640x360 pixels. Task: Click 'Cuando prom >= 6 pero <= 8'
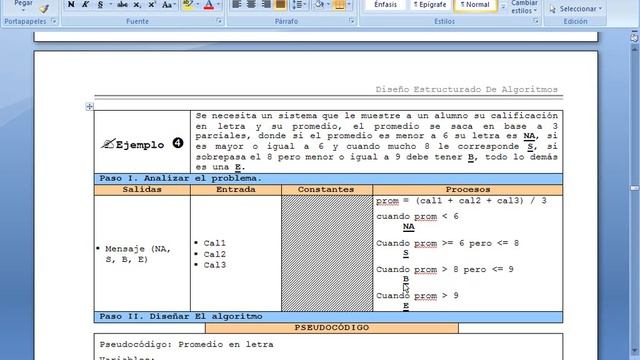point(447,243)
